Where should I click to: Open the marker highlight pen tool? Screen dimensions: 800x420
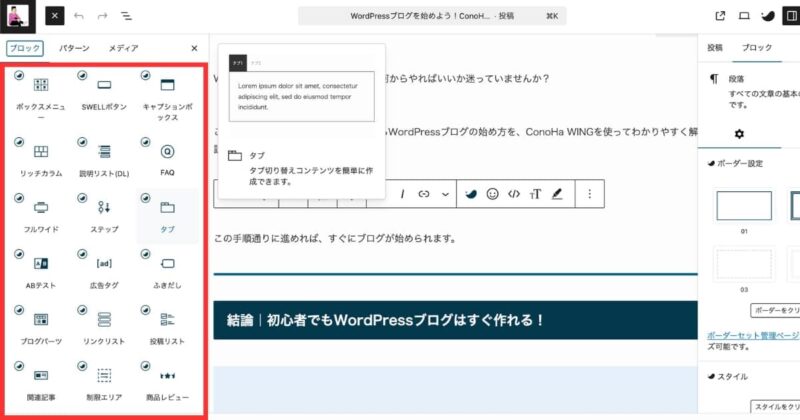(557, 194)
